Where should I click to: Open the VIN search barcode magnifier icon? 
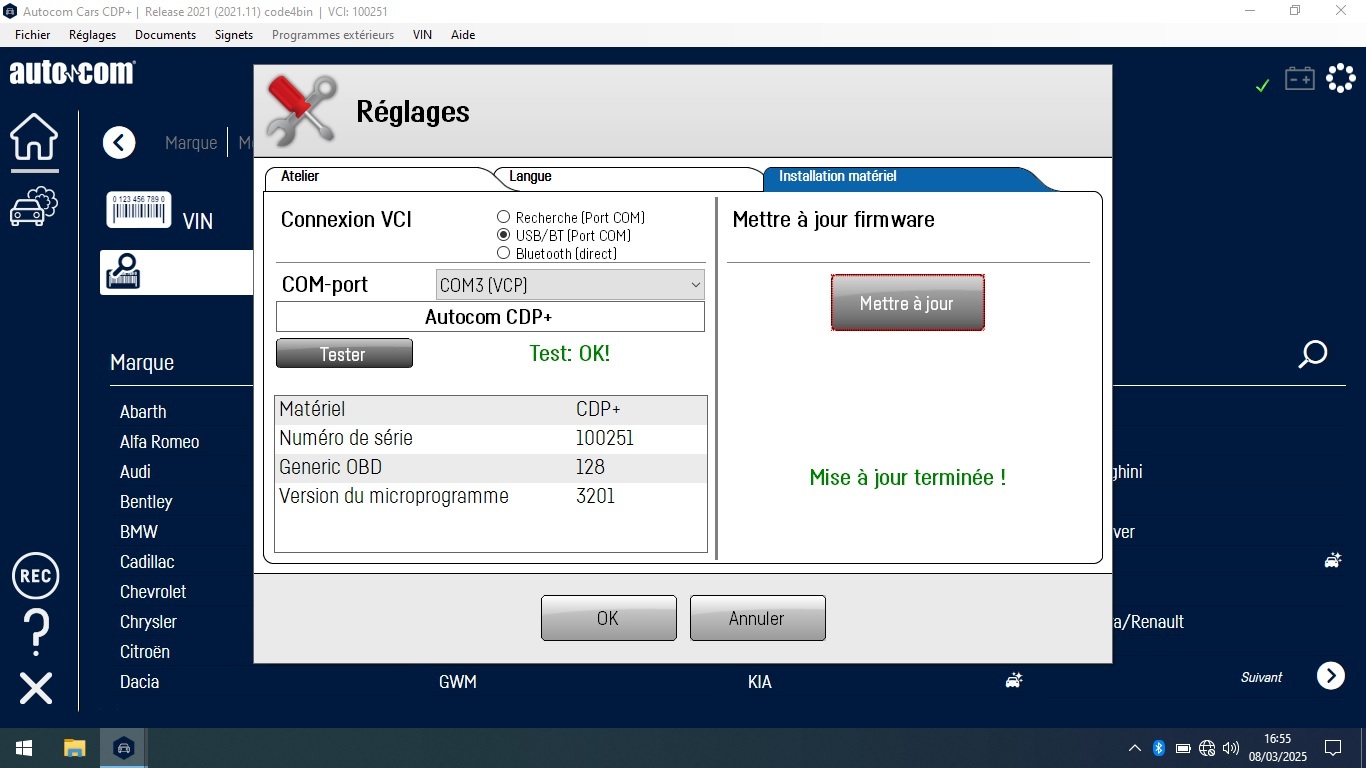click(x=124, y=272)
